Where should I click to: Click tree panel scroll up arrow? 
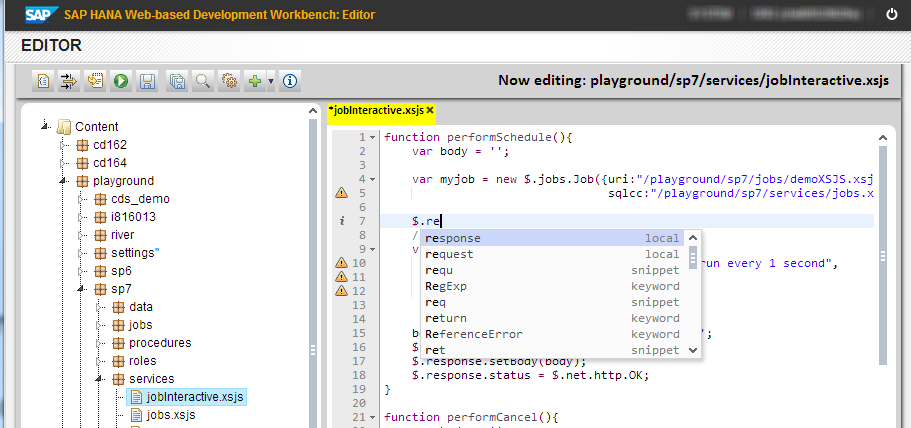point(313,110)
